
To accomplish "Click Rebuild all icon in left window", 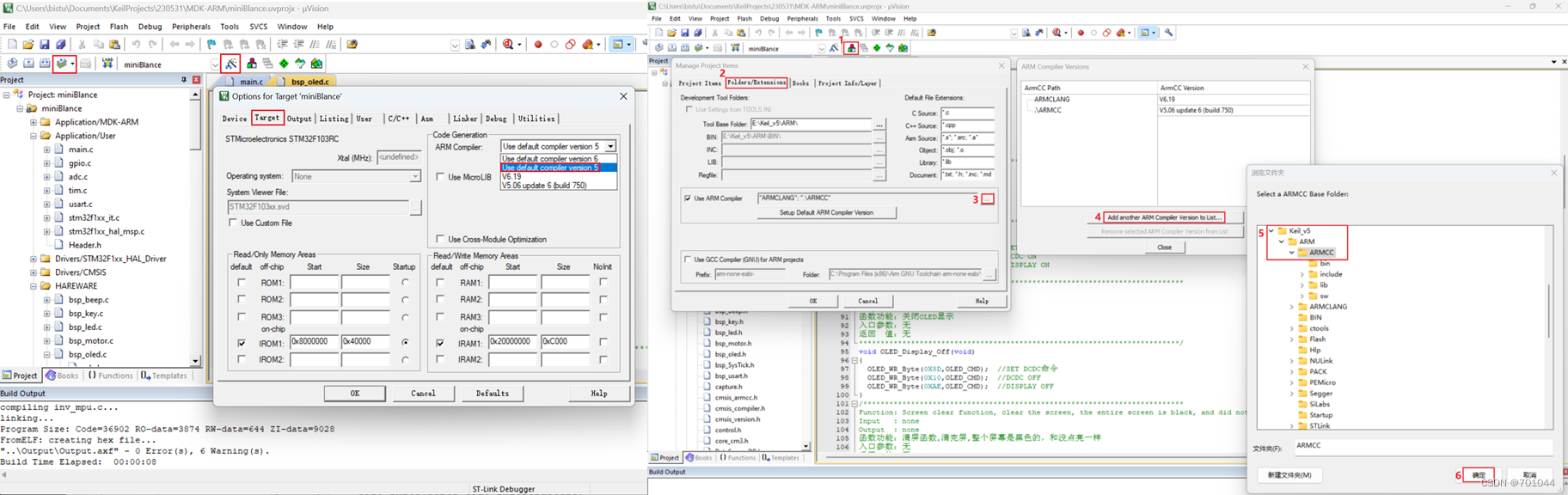I will click(x=45, y=64).
